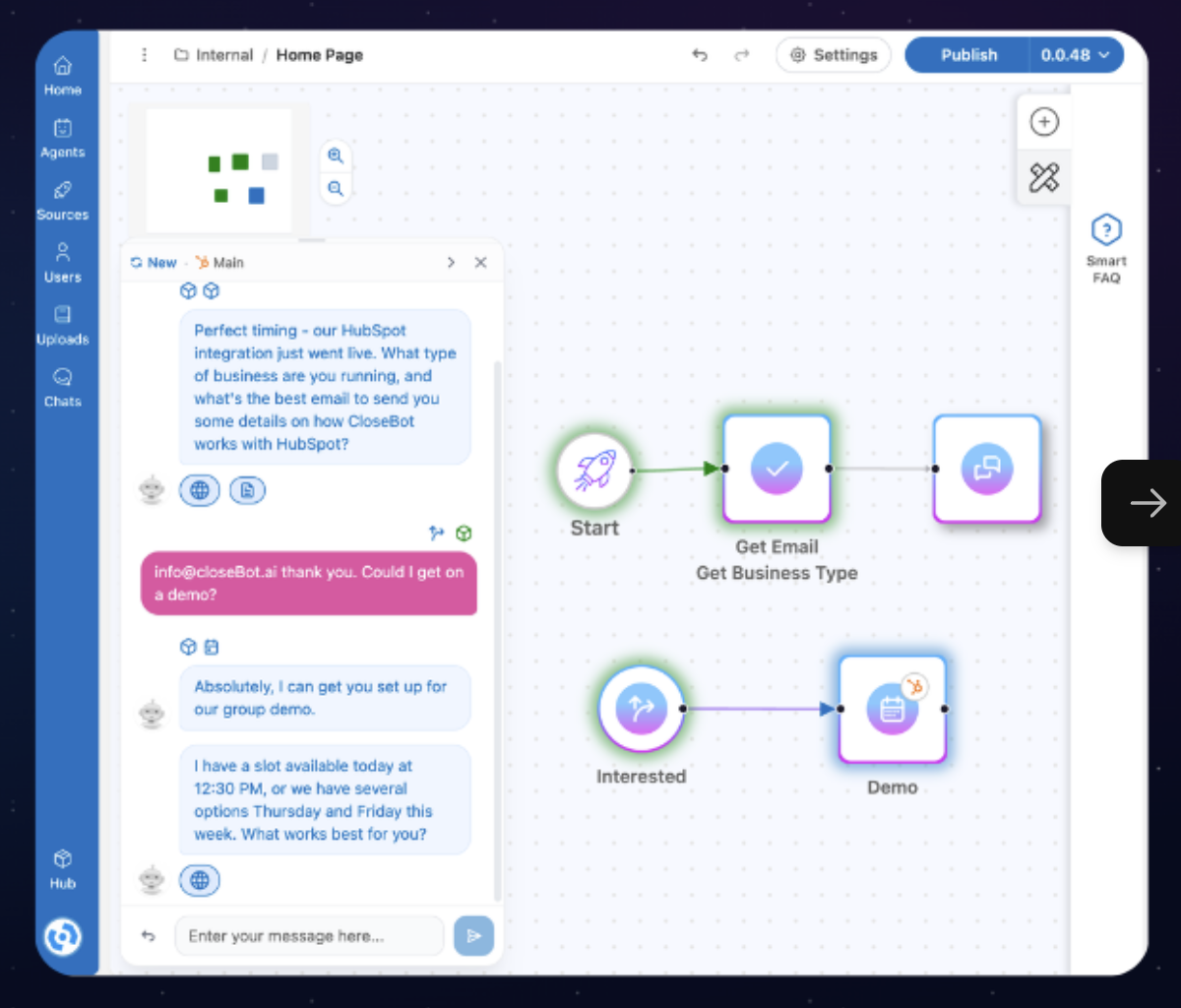
Task: Open the Users page in the sidebar
Action: [62, 263]
